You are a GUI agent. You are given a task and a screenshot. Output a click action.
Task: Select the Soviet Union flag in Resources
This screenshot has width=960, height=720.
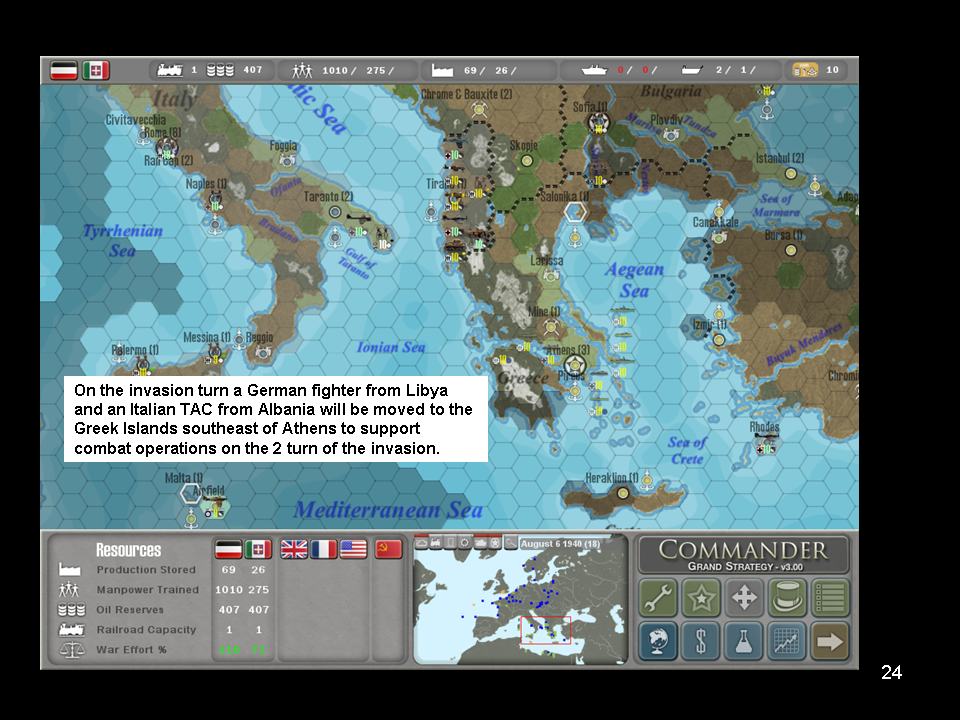(x=388, y=549)
